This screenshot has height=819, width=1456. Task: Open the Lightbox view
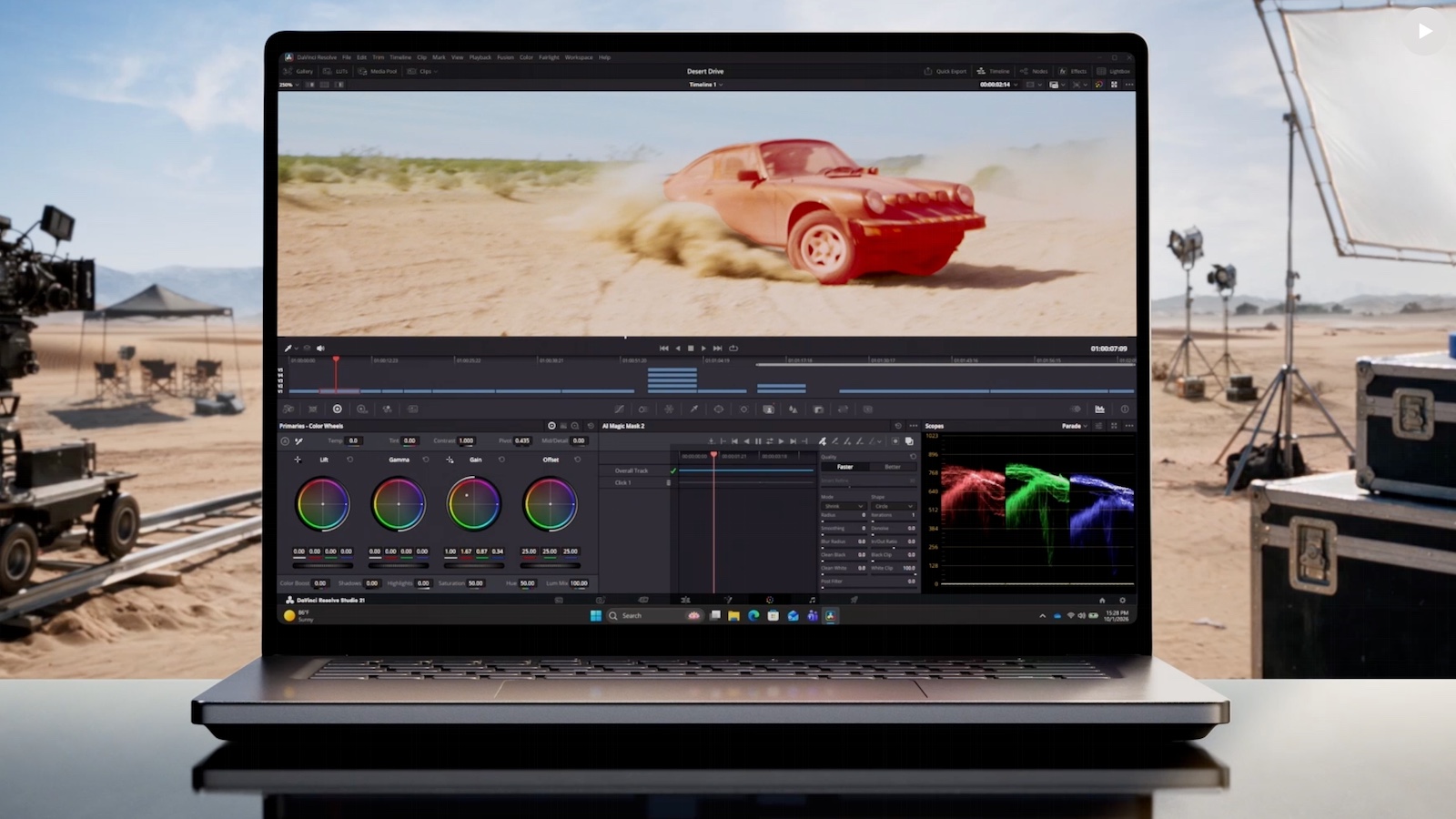(x=1114, y=71)
